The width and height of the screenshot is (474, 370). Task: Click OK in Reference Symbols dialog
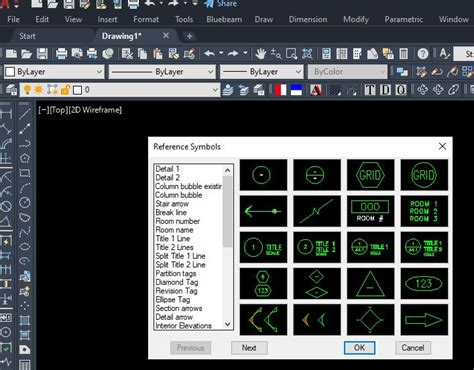pyautogui.click(x=359, y=348)
